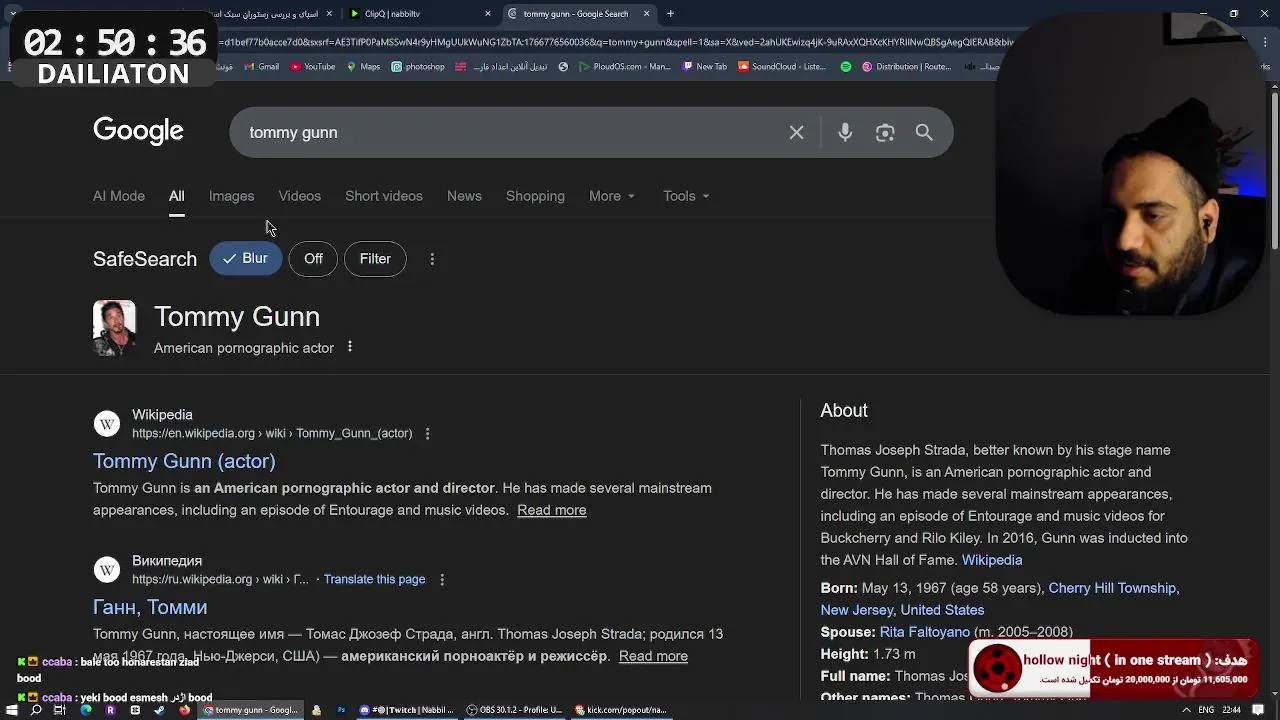The image size is (1280, 720).
Task: Click Translate this page link
Action: [374, 580]
